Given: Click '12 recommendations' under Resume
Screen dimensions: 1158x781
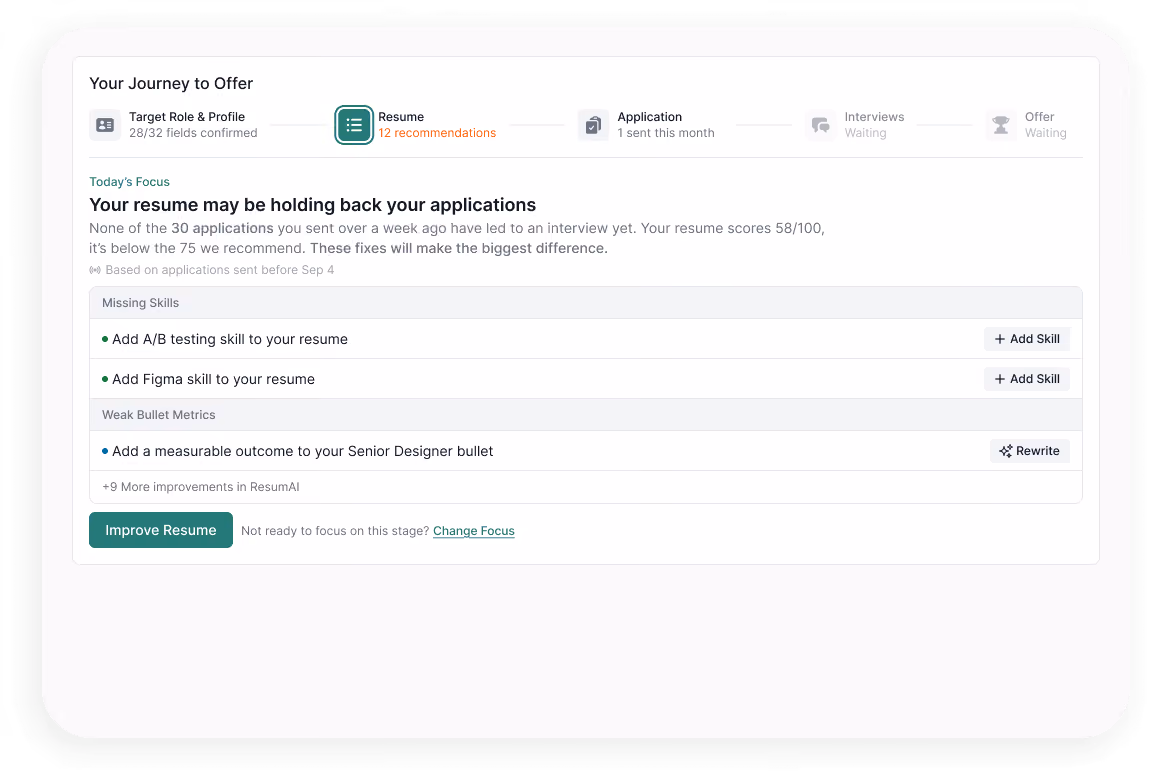Looking at the screenshot, I should coord(437,133).
